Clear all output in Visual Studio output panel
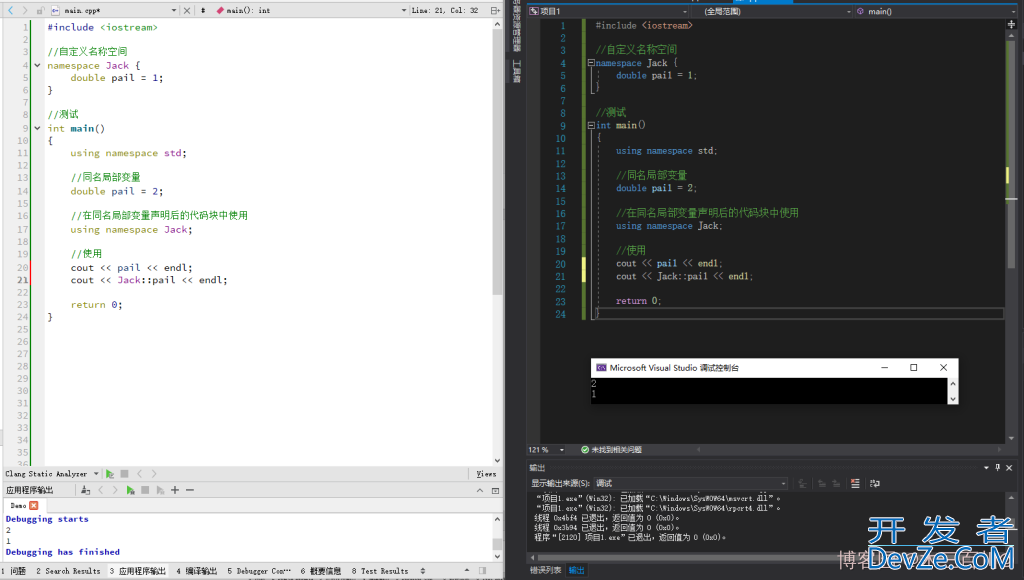Screen dimensions: 1024x580 pyautogui.click(x=856, y=483)
